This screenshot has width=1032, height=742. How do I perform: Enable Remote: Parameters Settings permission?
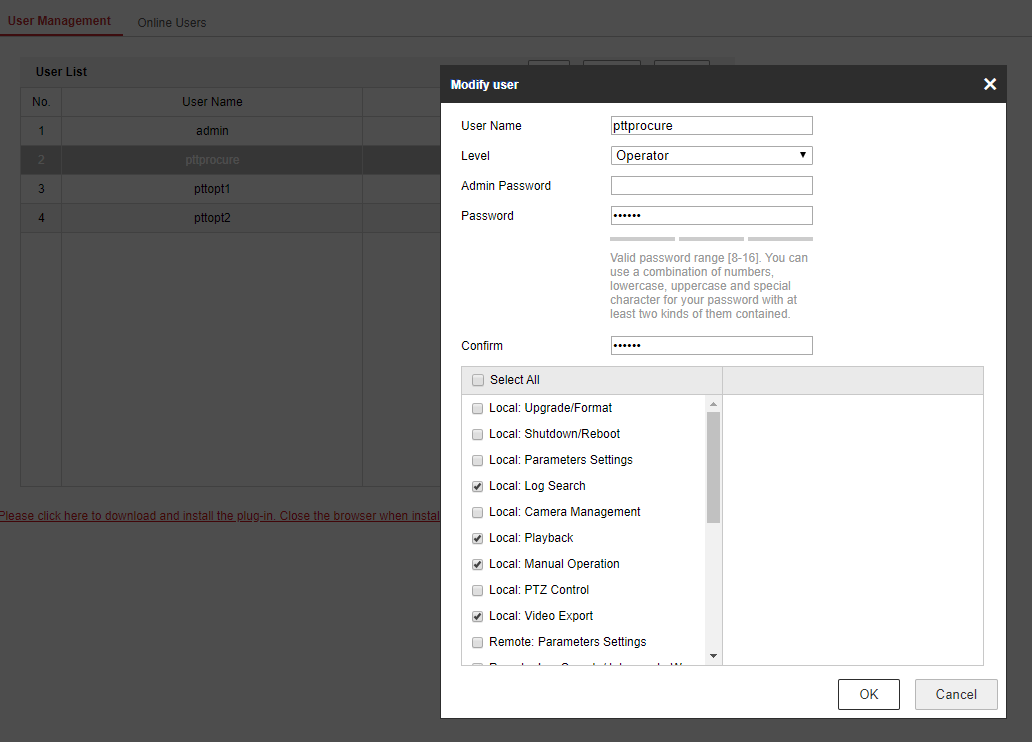[478, 643]
